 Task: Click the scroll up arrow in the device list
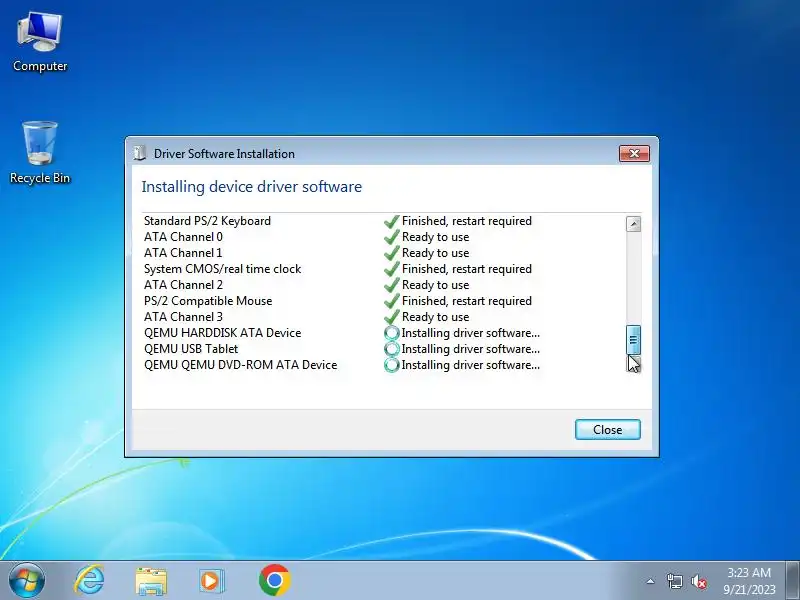click(633, 224)
